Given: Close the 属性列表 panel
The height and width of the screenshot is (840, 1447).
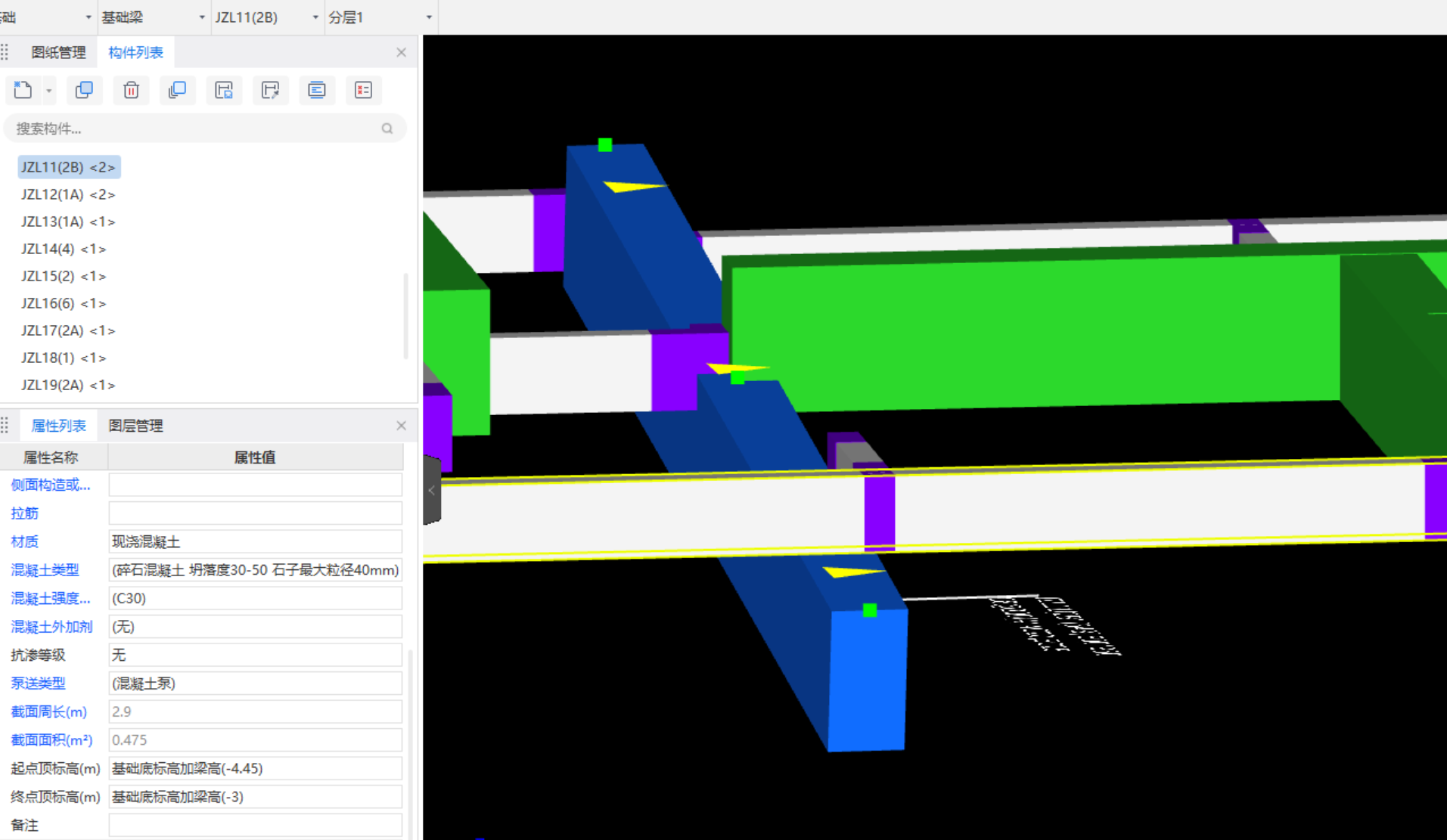Looking at the screenshot, I should 401,426.
